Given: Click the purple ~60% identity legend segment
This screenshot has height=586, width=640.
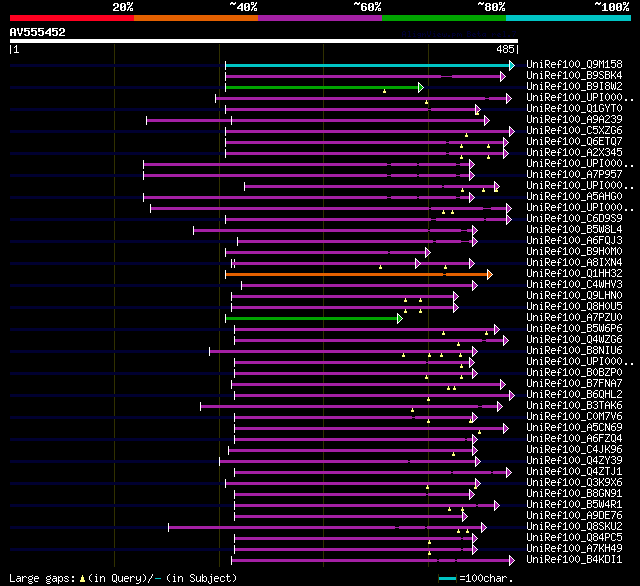Looking at the screenshot, I should click(x=320, y=18).
